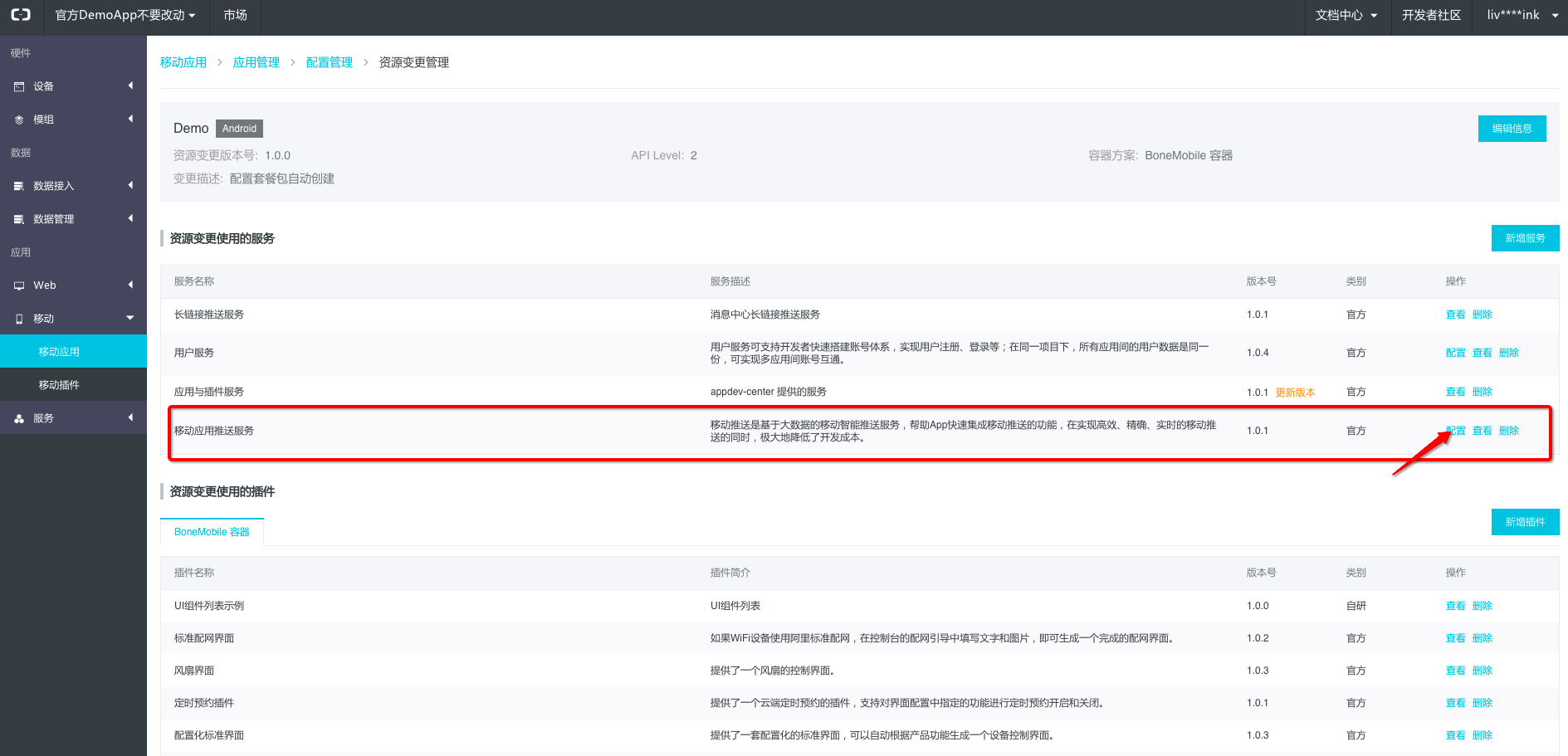Open the 官方DemoApp不要改动 project dropdown
1568x756 pixels.
(x=125, y=15)
